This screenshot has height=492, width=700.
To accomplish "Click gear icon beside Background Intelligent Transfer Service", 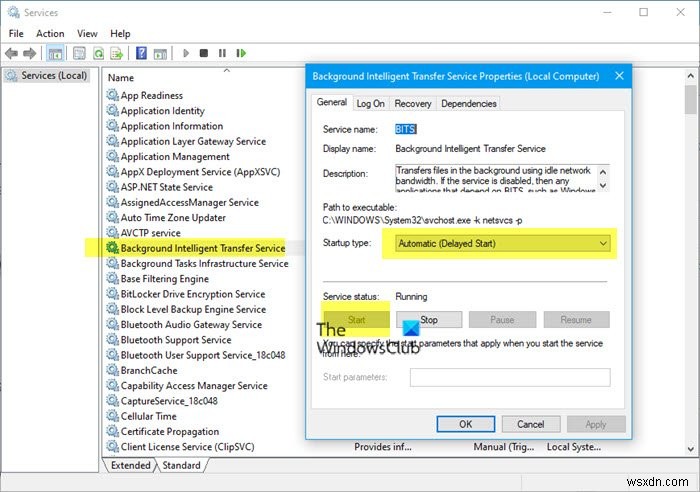I will coord(112,247).
